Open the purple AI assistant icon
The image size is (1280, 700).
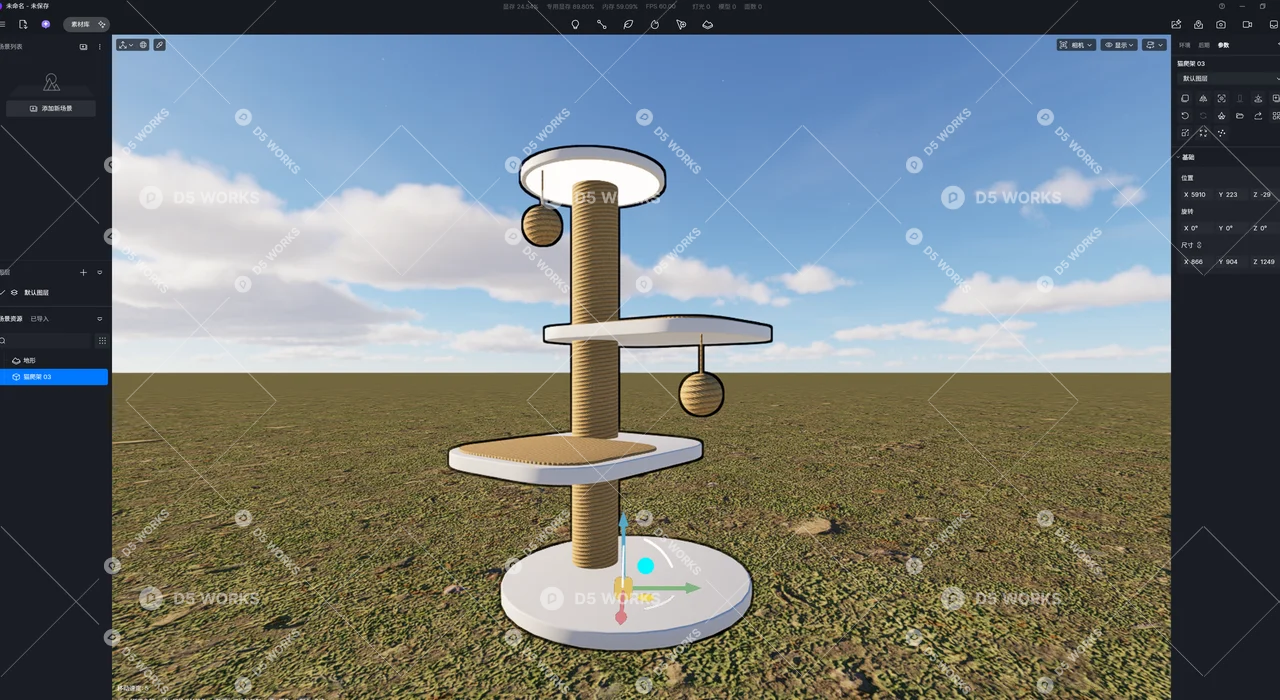click(46, 24)
